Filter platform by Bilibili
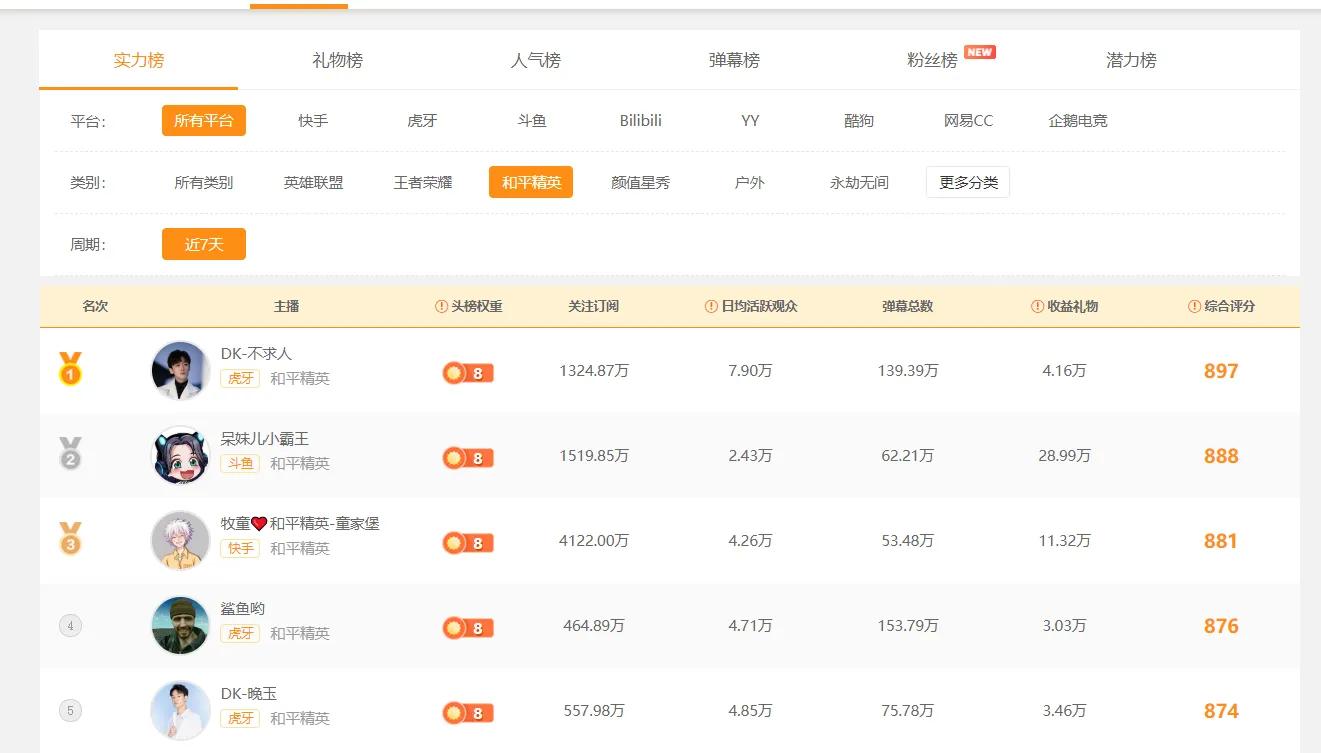The image size is (1321, 753). click(x=640, y=121)
